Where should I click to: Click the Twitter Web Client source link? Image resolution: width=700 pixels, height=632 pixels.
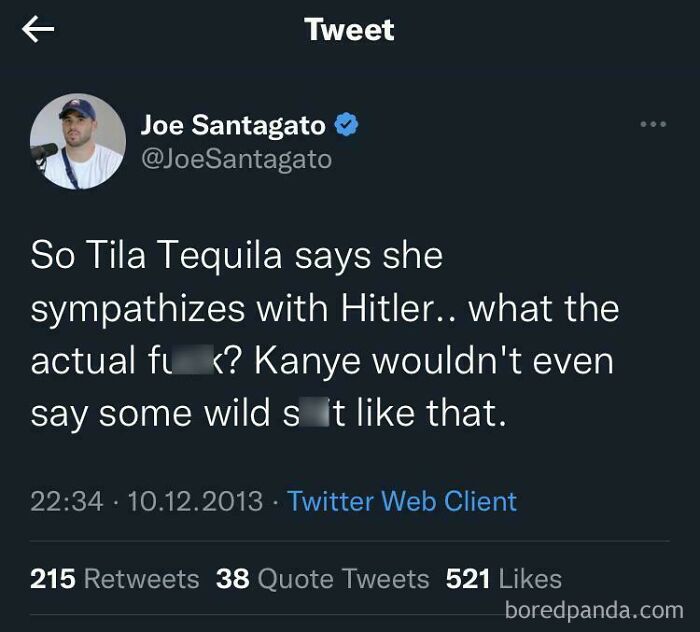(x=402, y=501)
